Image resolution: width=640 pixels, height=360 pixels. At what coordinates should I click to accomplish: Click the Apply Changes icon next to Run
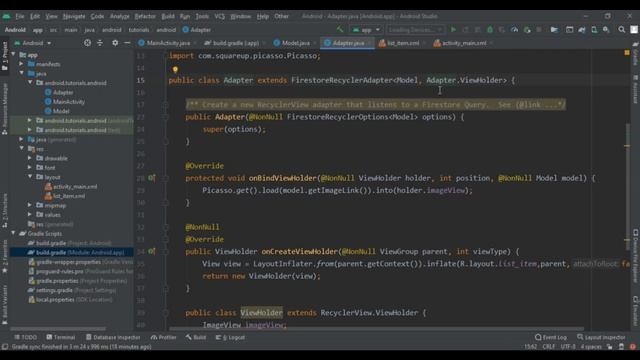[x=465, y=30]
